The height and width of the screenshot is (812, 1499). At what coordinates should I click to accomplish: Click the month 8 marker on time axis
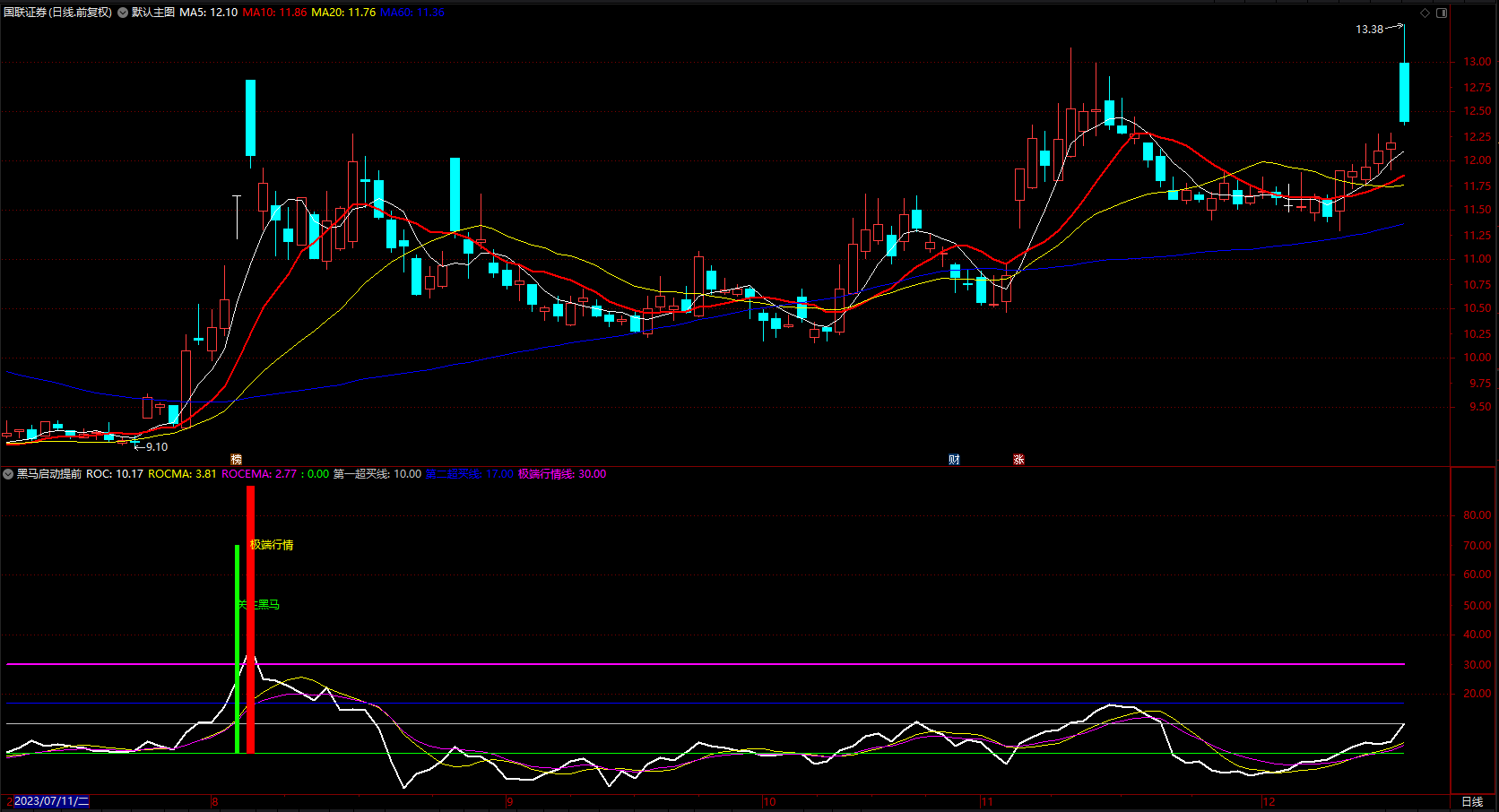[x=215, y=801]
